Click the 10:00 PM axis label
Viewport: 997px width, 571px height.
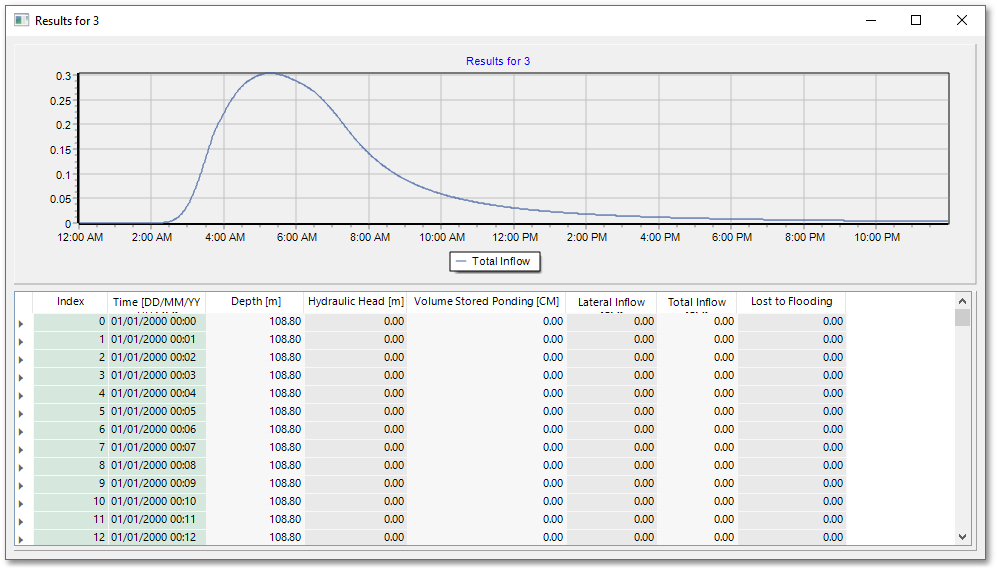click(x=877, y=237)
